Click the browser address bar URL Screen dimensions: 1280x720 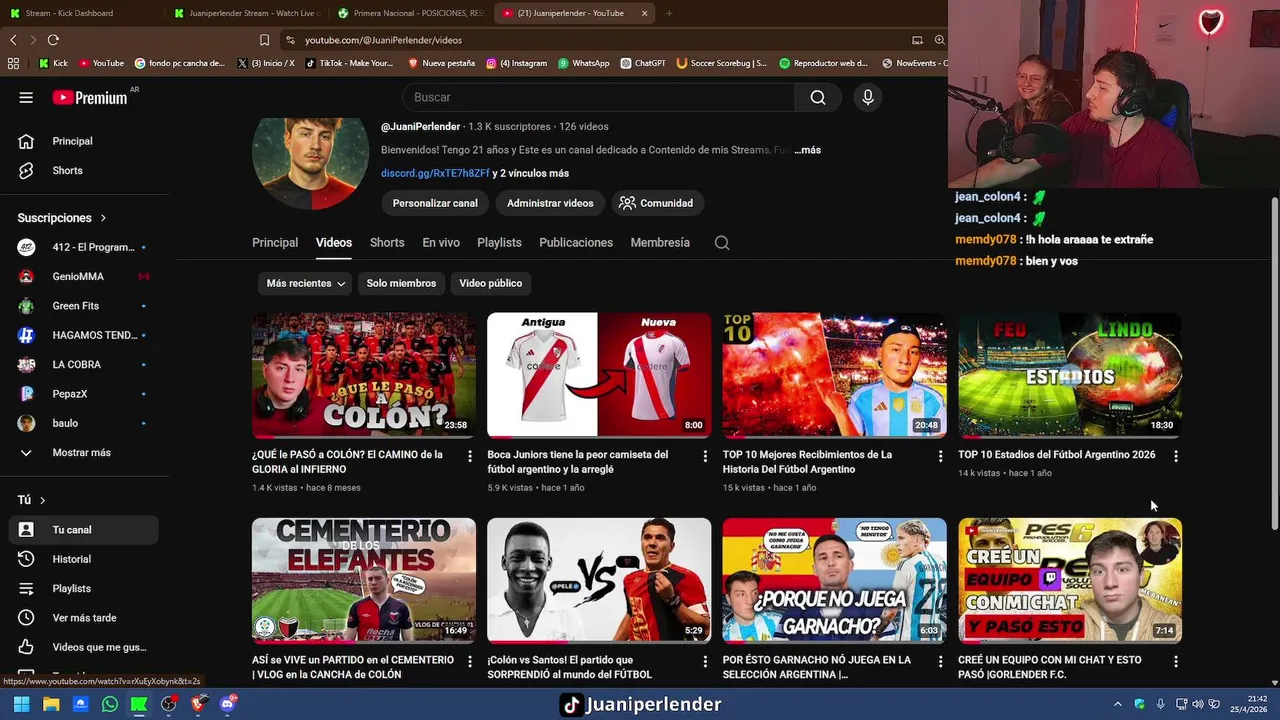tap(383, 40)
